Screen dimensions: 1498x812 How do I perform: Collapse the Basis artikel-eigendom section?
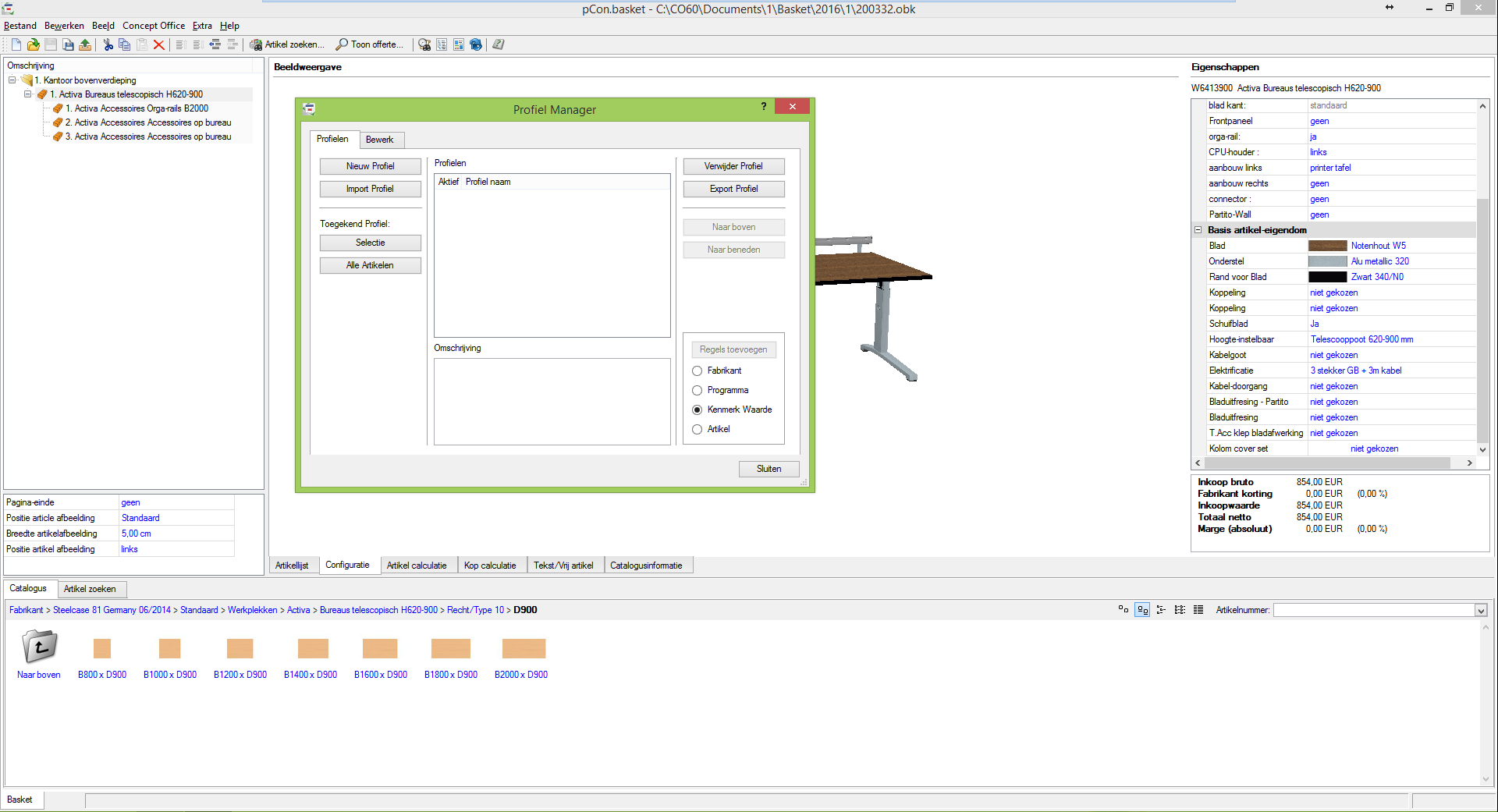(1198, 230)
